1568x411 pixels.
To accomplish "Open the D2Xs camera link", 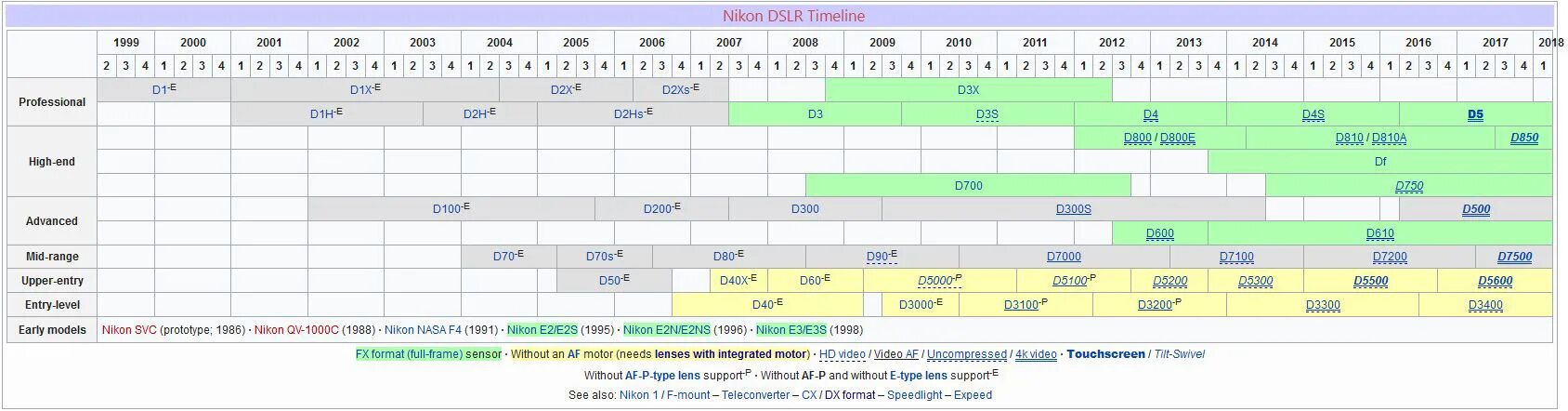I will tap(676, 90).
